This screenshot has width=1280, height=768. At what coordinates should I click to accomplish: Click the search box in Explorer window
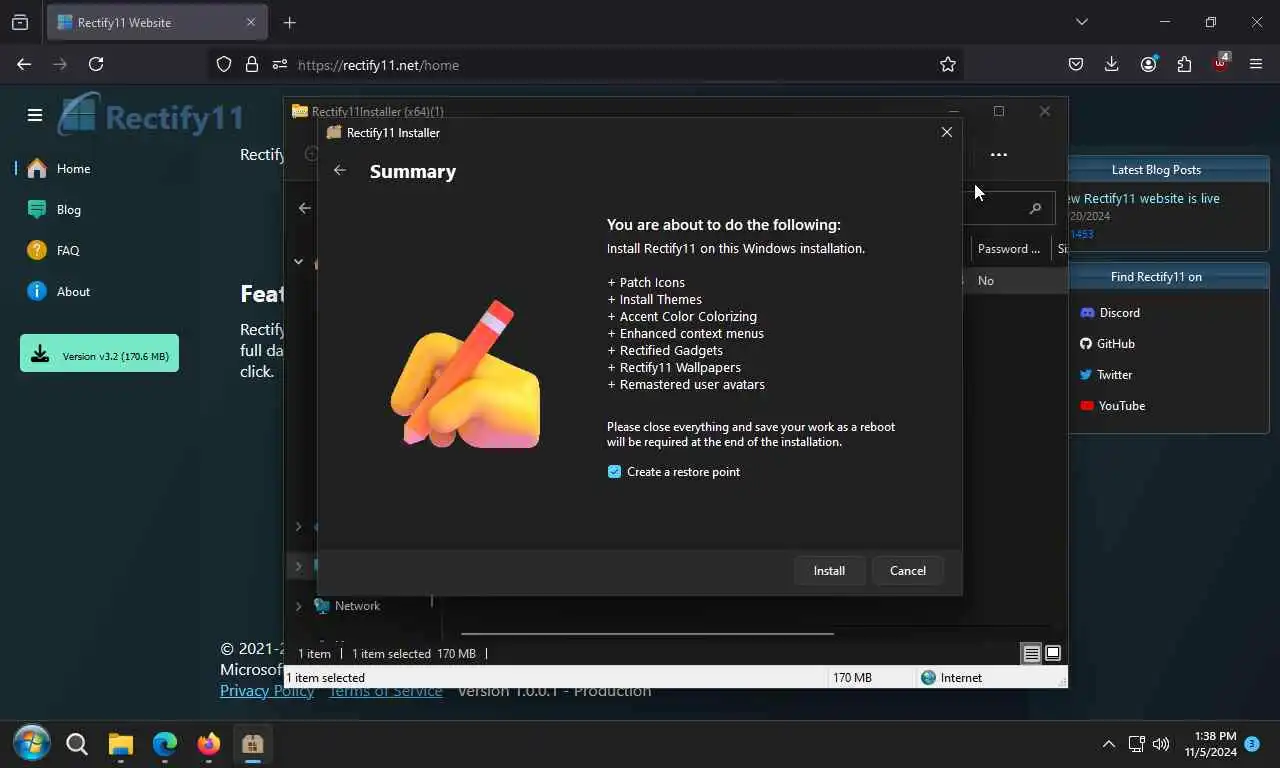pos(1008,208)
